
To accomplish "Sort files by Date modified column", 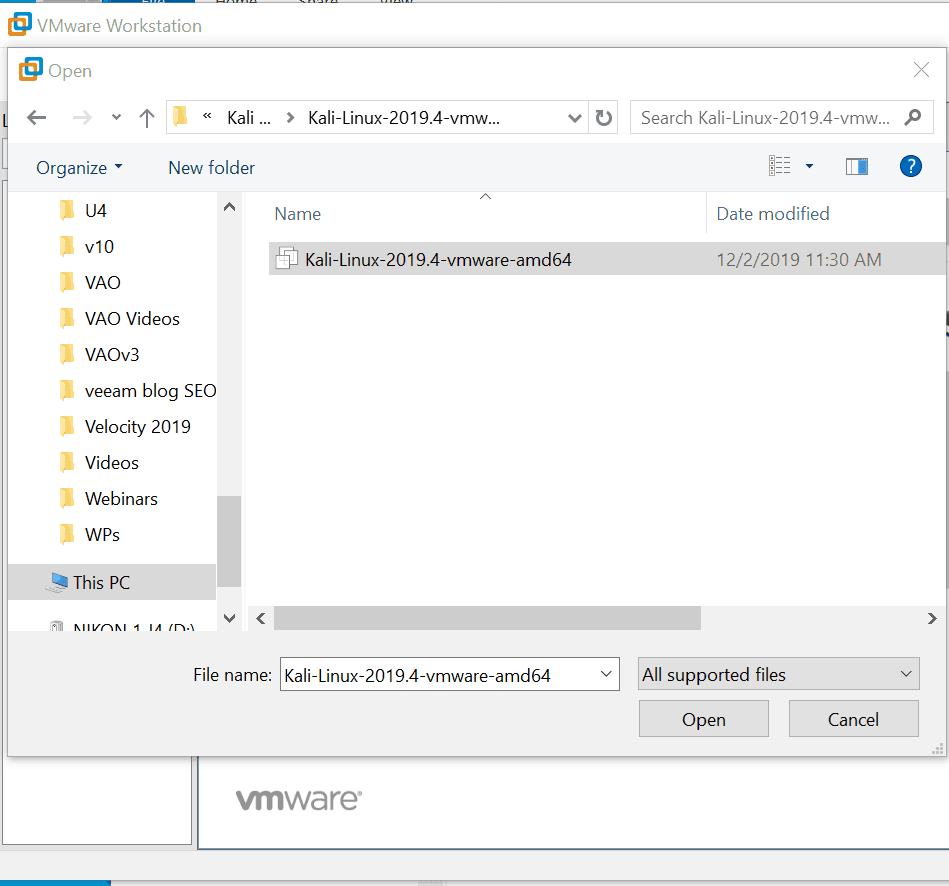I will (773, 214).
